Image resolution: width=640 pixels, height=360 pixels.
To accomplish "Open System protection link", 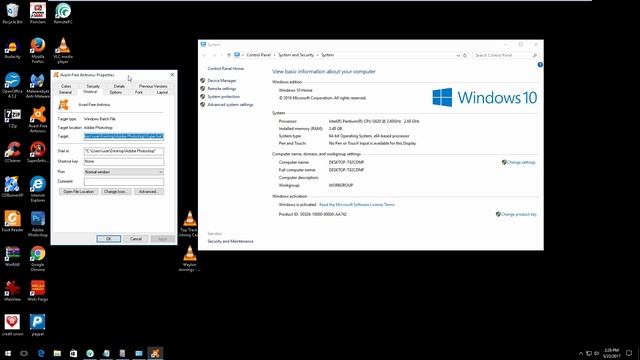I will pos(223,97).
